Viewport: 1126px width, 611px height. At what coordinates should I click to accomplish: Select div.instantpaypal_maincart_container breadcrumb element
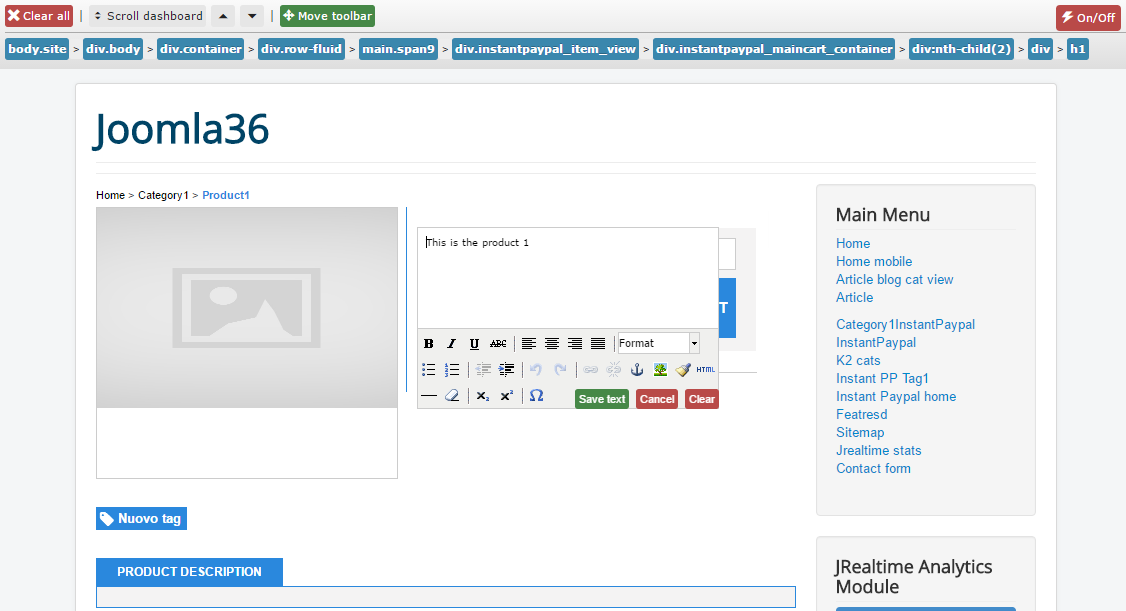[x=774, y=49]
